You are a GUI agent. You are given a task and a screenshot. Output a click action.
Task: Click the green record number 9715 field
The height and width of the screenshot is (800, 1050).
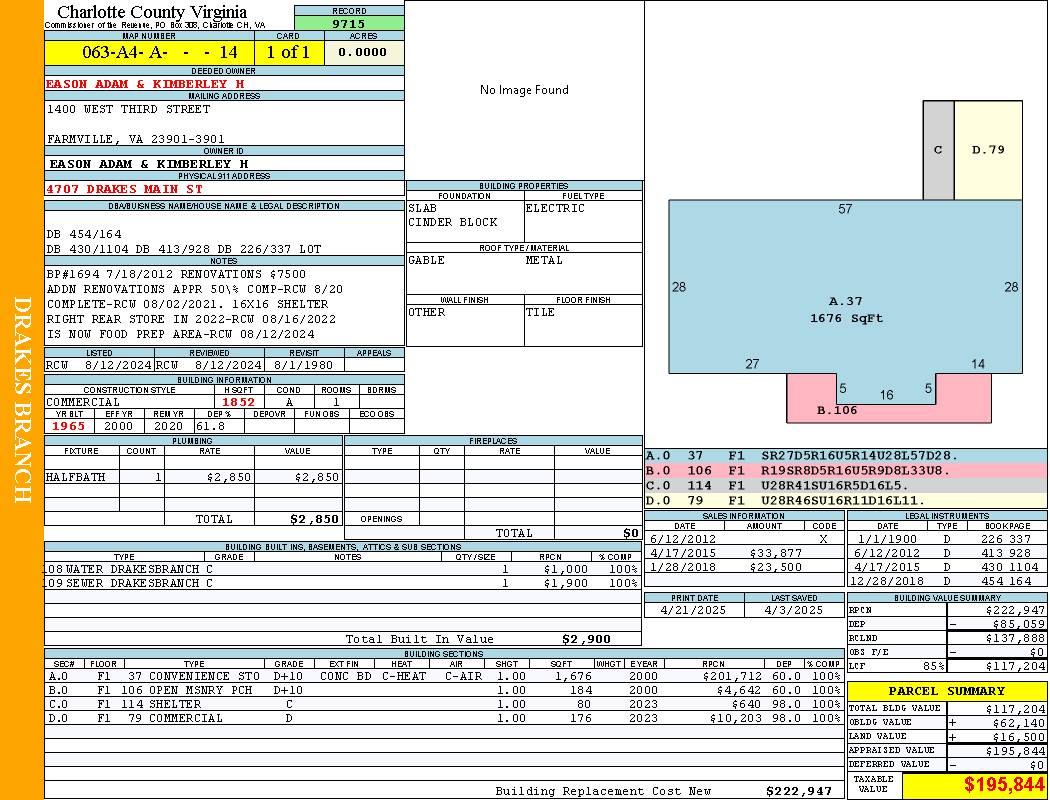[348, 23]
